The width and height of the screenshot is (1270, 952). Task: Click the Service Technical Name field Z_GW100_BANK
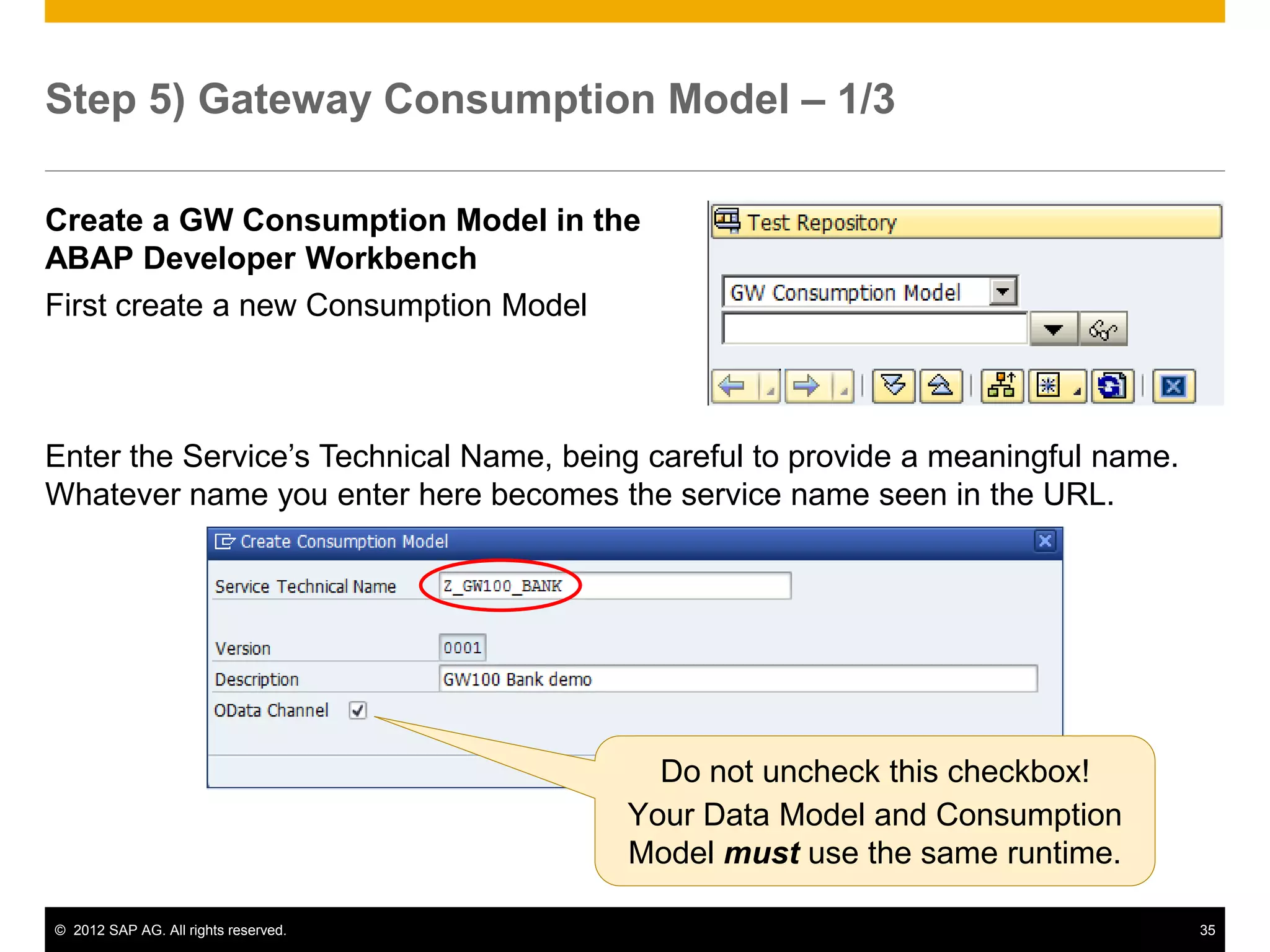tap(615, 586)
